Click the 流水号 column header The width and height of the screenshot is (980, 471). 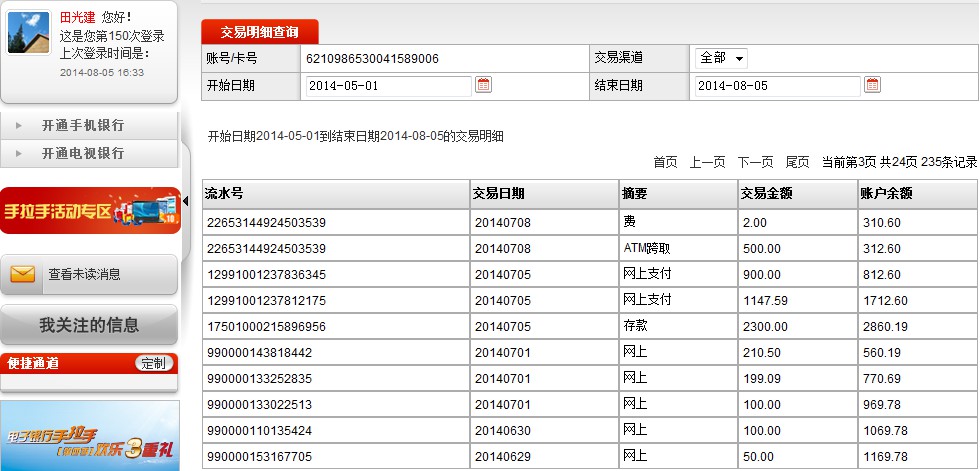(336, 194)
